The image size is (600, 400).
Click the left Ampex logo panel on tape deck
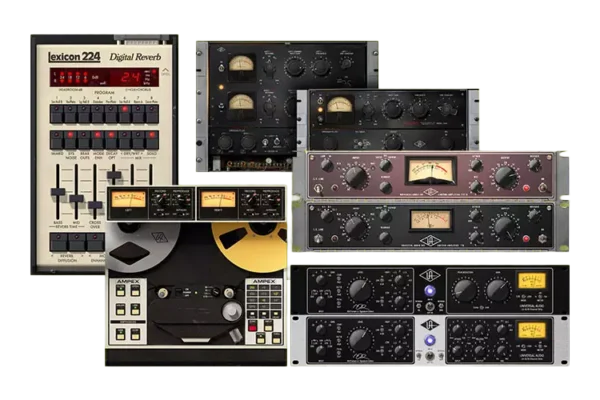(129, 283)
